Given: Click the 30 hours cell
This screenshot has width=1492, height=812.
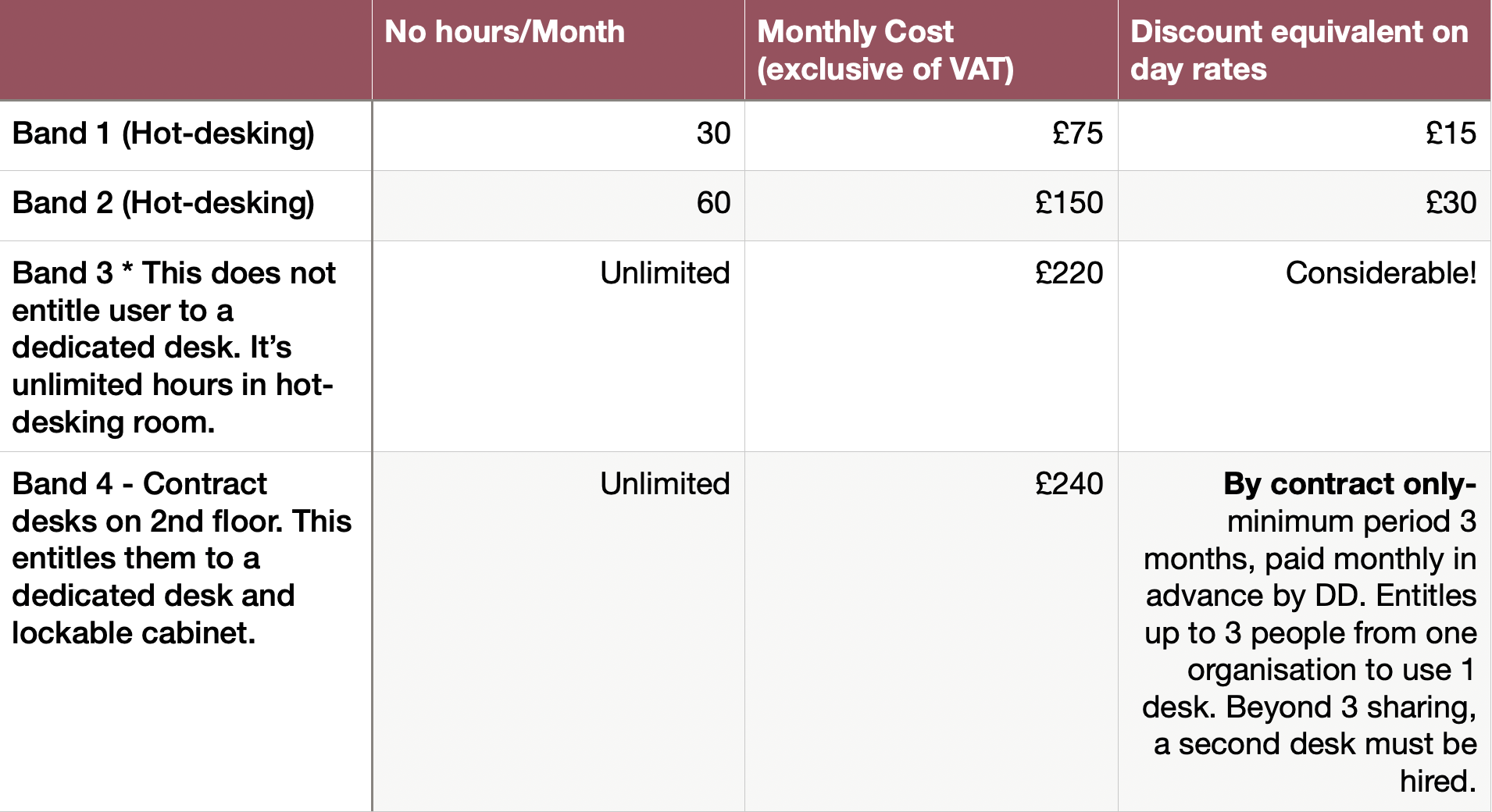Looking at the screenshot, I should [x=712, y=134].
